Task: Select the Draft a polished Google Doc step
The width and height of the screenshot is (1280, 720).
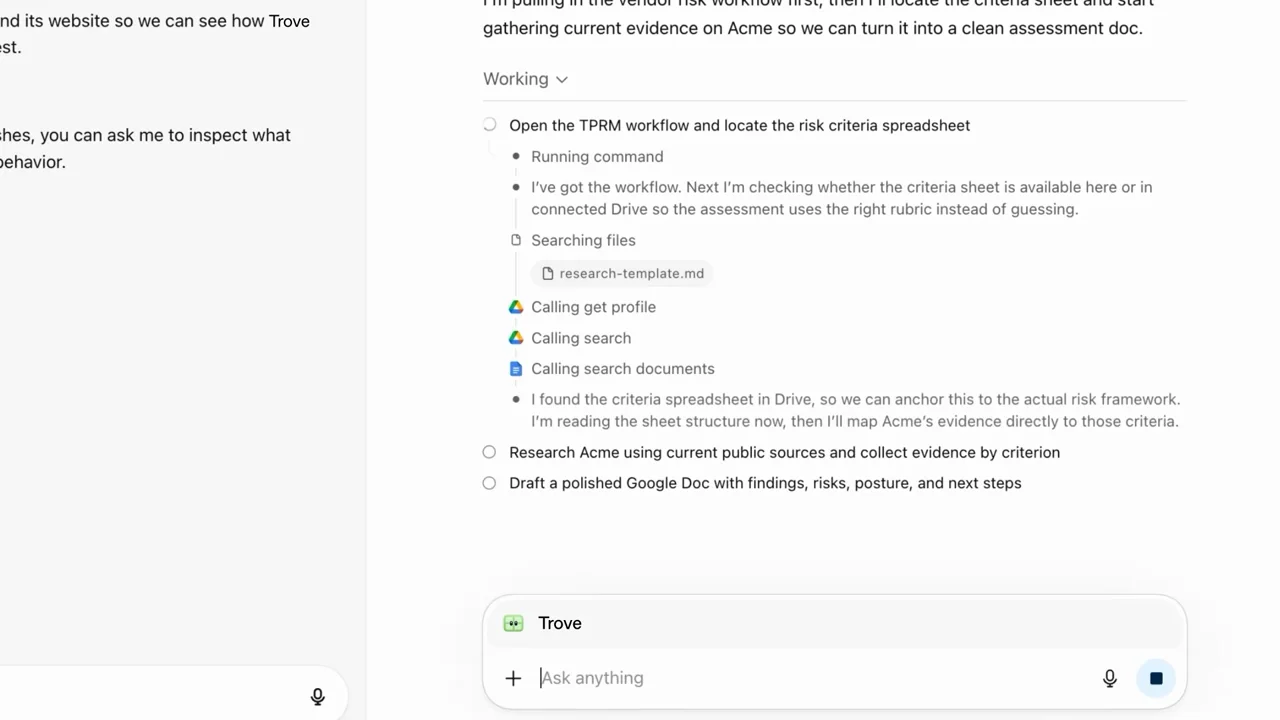Action: pos(765,483)
